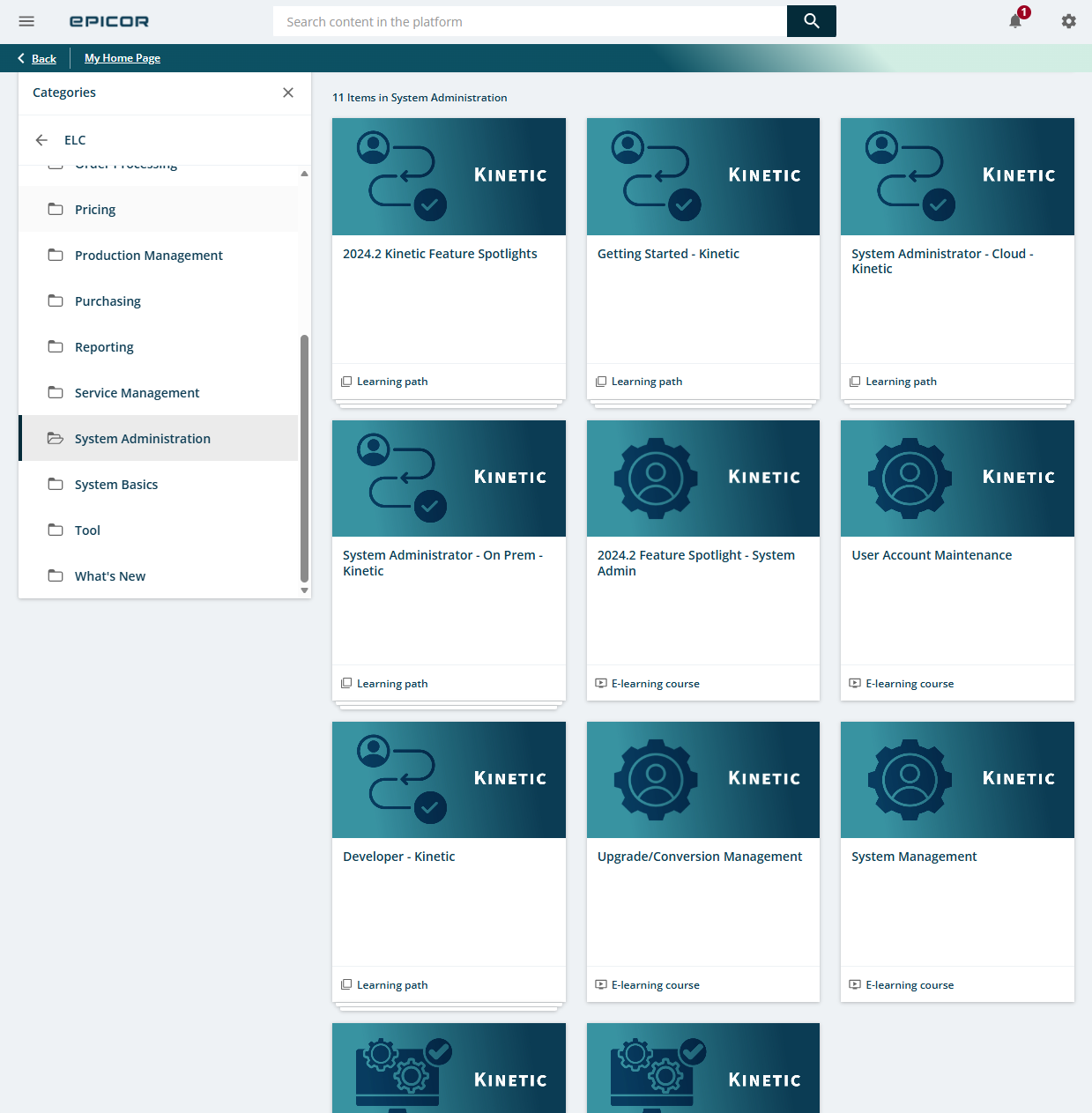Click the What's New folder icon
This screenshot has width=1092, height=1113.
pos(56,576)
